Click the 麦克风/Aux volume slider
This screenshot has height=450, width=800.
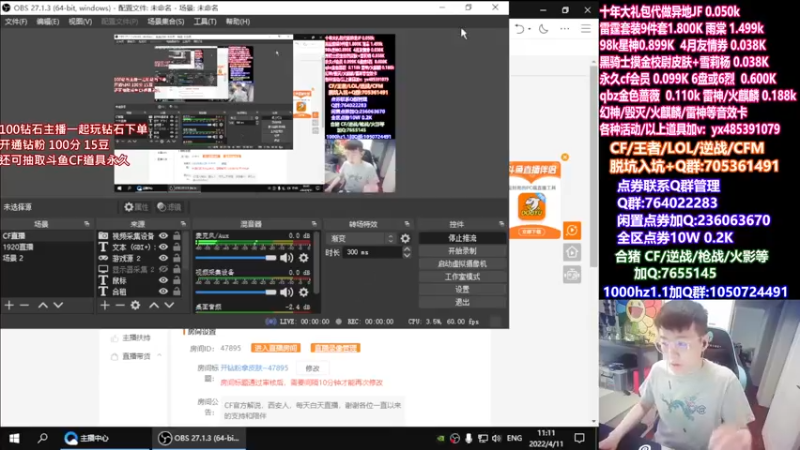coord(236,258)
